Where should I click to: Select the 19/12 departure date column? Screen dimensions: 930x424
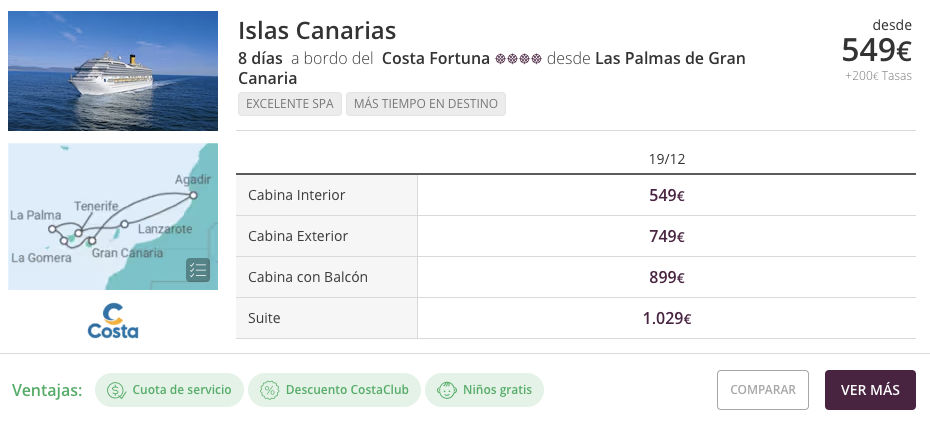666,159
